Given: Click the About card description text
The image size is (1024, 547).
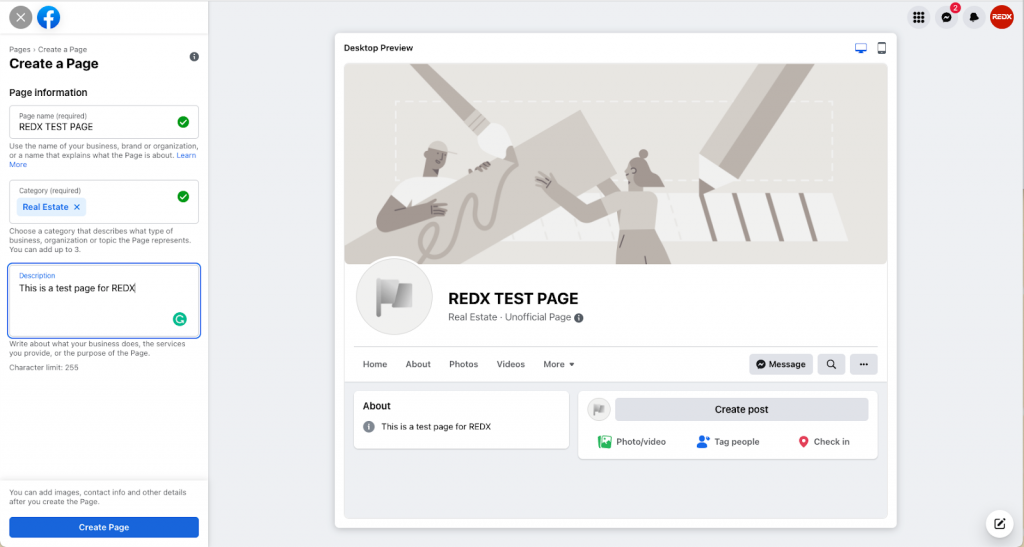Looking at the screenshot, I should [436, 427].
